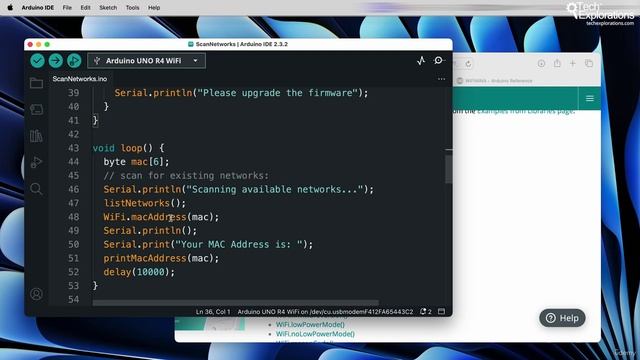
Task: Click the 'byte mac[6];' code line
Action: click(x=136, y=162)
